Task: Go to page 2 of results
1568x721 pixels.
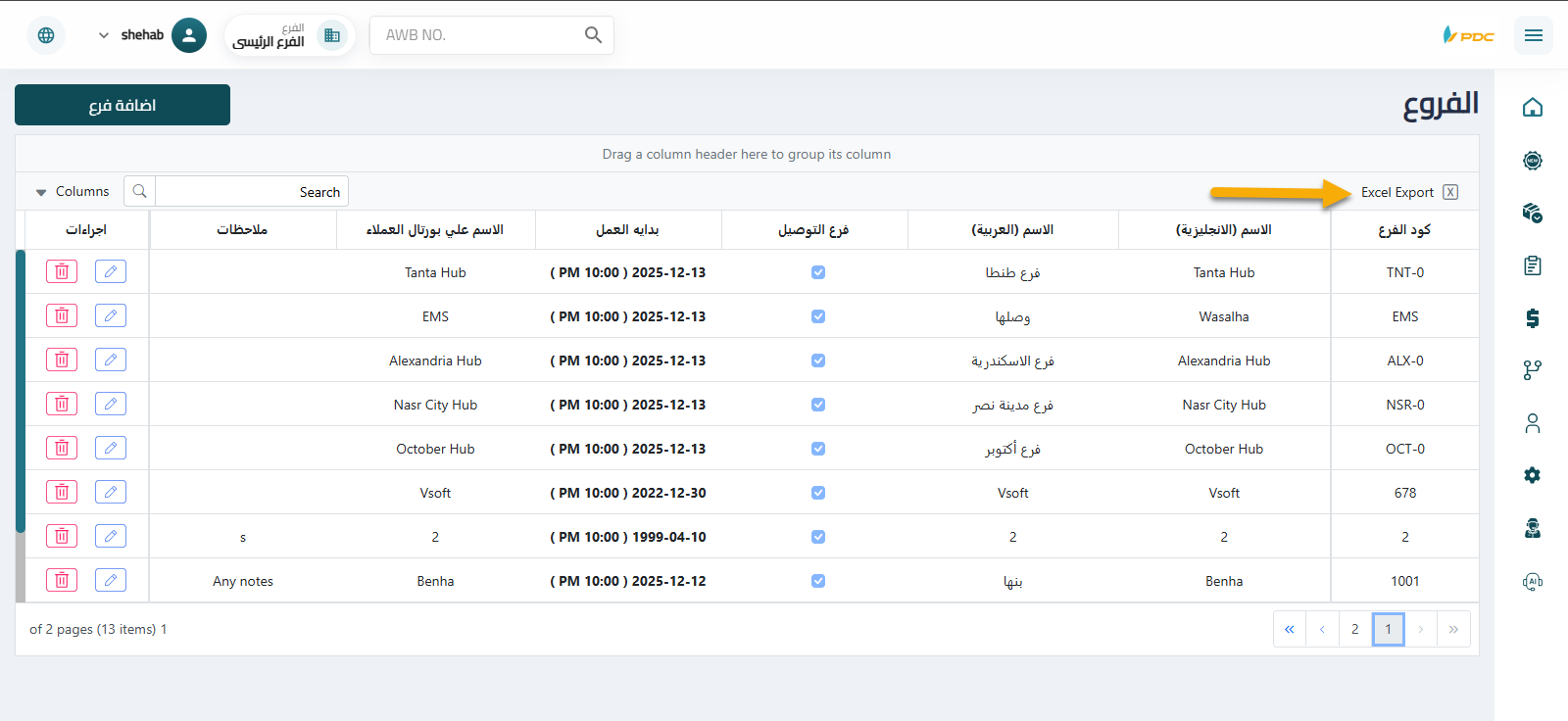Action: tap(1355, 629)
